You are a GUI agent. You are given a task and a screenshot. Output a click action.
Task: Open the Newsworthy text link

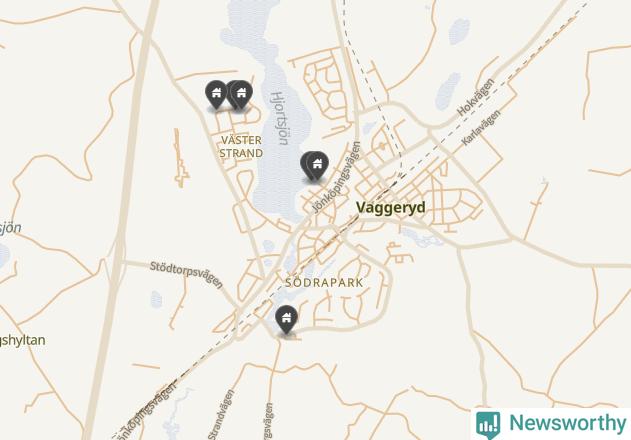568,423
